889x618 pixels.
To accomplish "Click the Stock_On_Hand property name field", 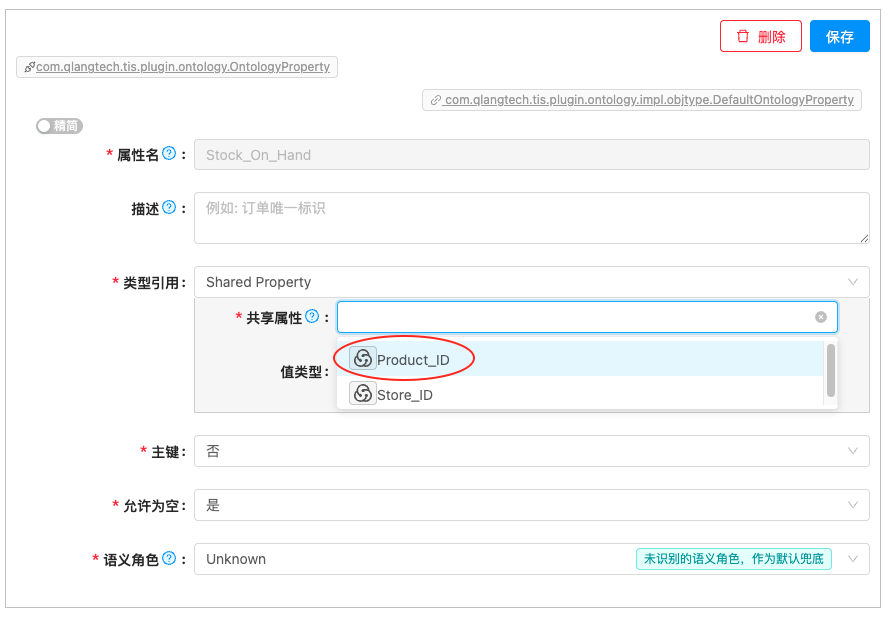I will tap(532, 155).
